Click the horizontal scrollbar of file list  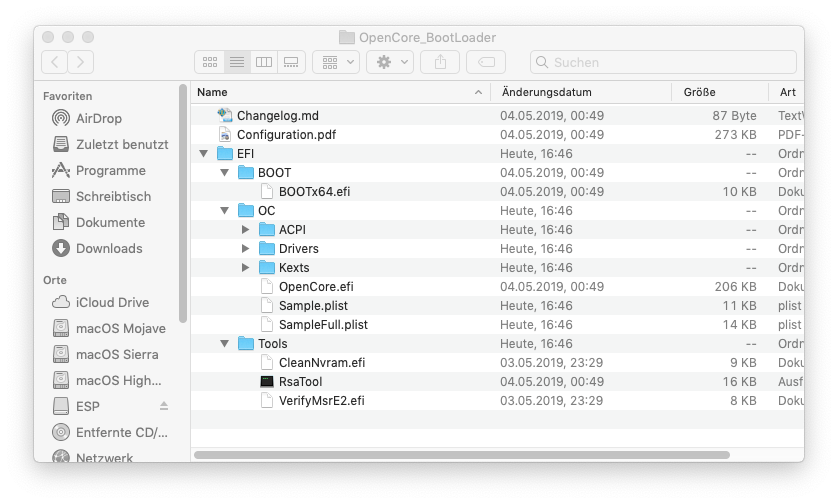coord(462,455)
